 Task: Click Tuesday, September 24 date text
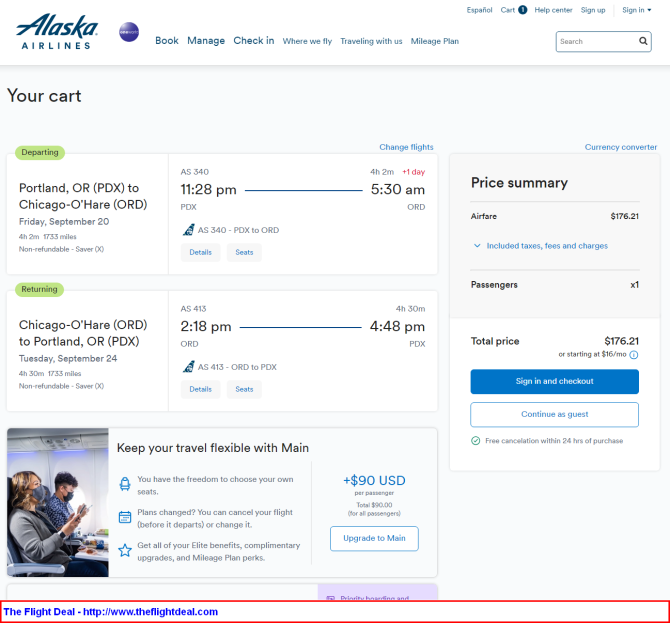tap(68, 359)
